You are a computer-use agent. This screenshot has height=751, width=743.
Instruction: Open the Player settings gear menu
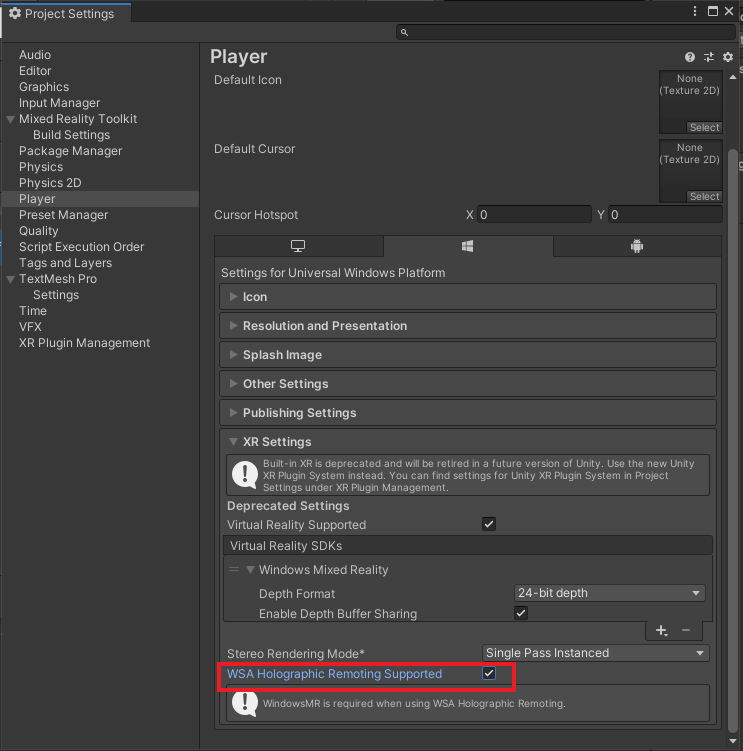point(728,57)
